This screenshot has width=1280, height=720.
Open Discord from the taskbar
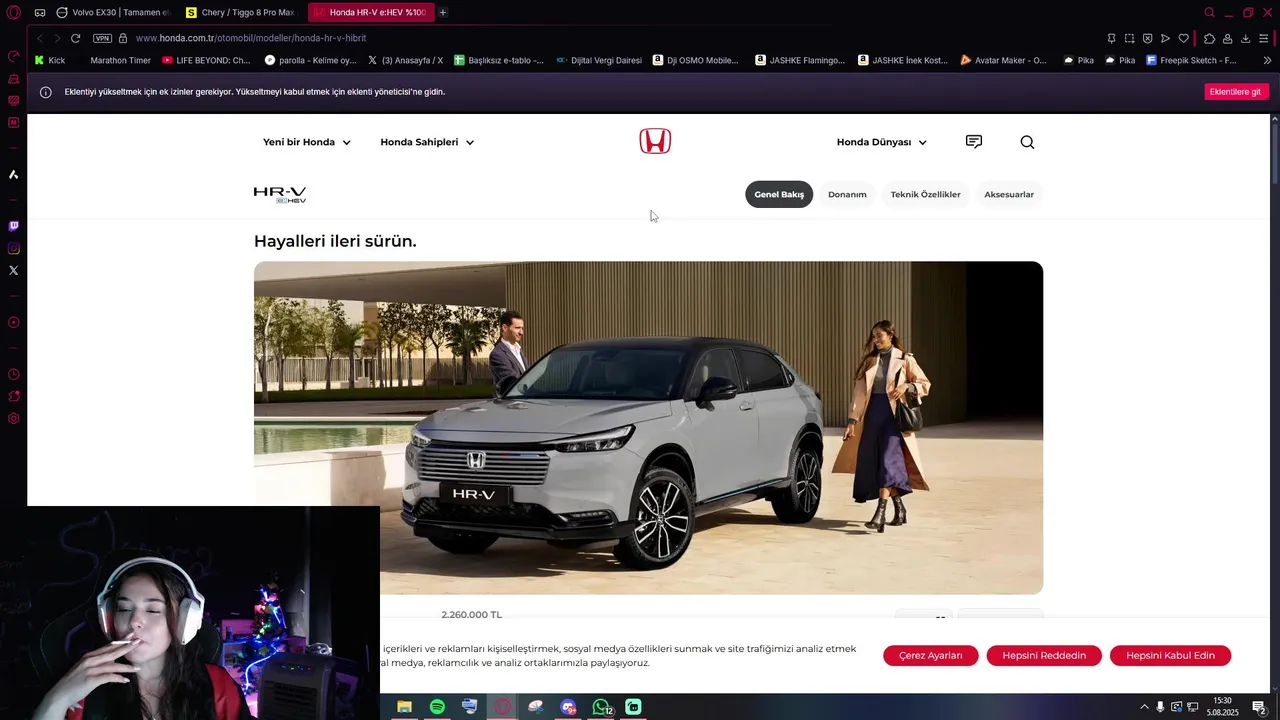click(568, 707)
